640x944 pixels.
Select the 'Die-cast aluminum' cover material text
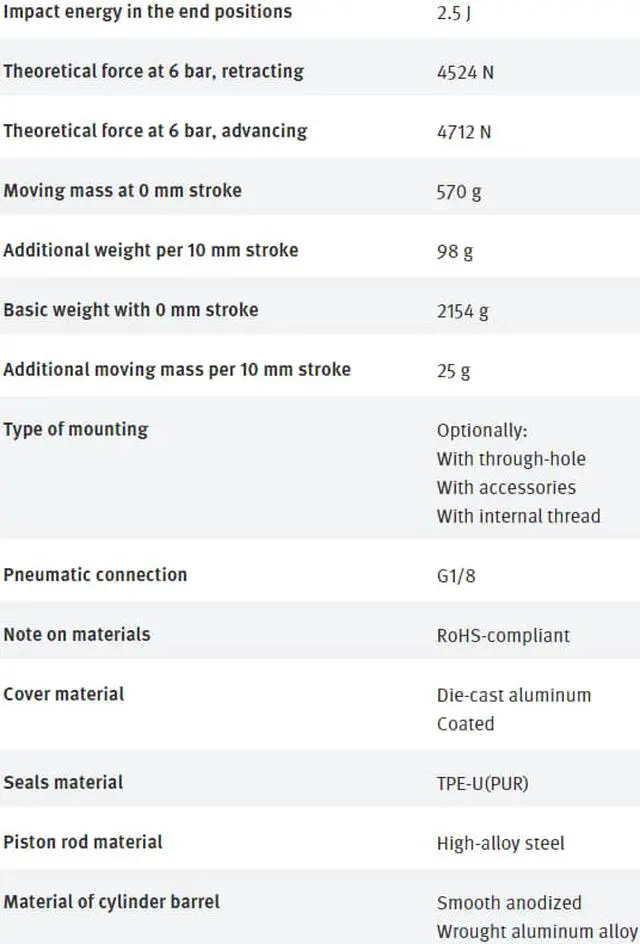point(513,695)
